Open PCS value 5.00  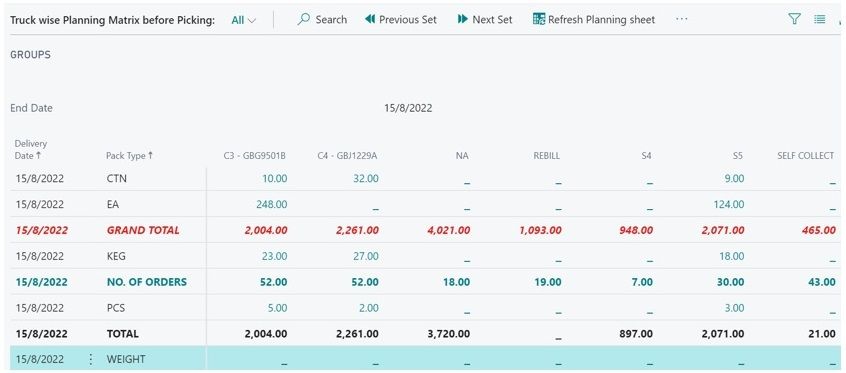(277, 308)
